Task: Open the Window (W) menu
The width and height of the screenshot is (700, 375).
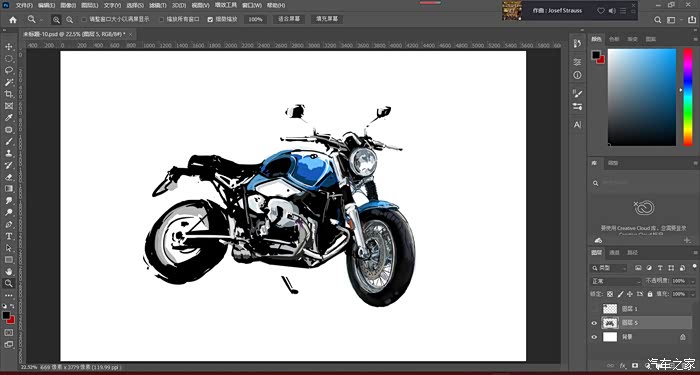Action: coord(252,5)
